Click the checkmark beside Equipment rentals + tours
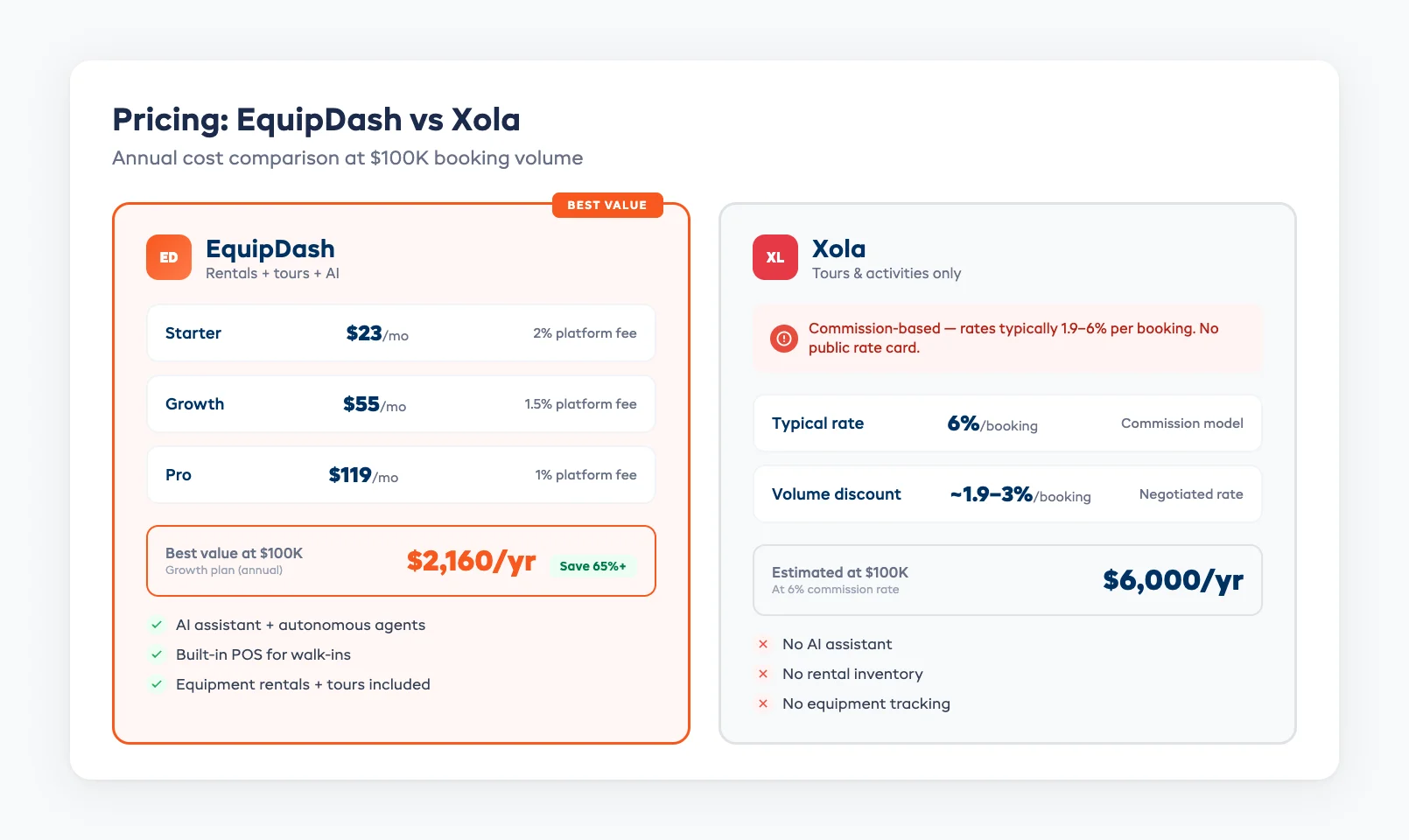The image size is (1409, 840). click(x=157, y=684)
